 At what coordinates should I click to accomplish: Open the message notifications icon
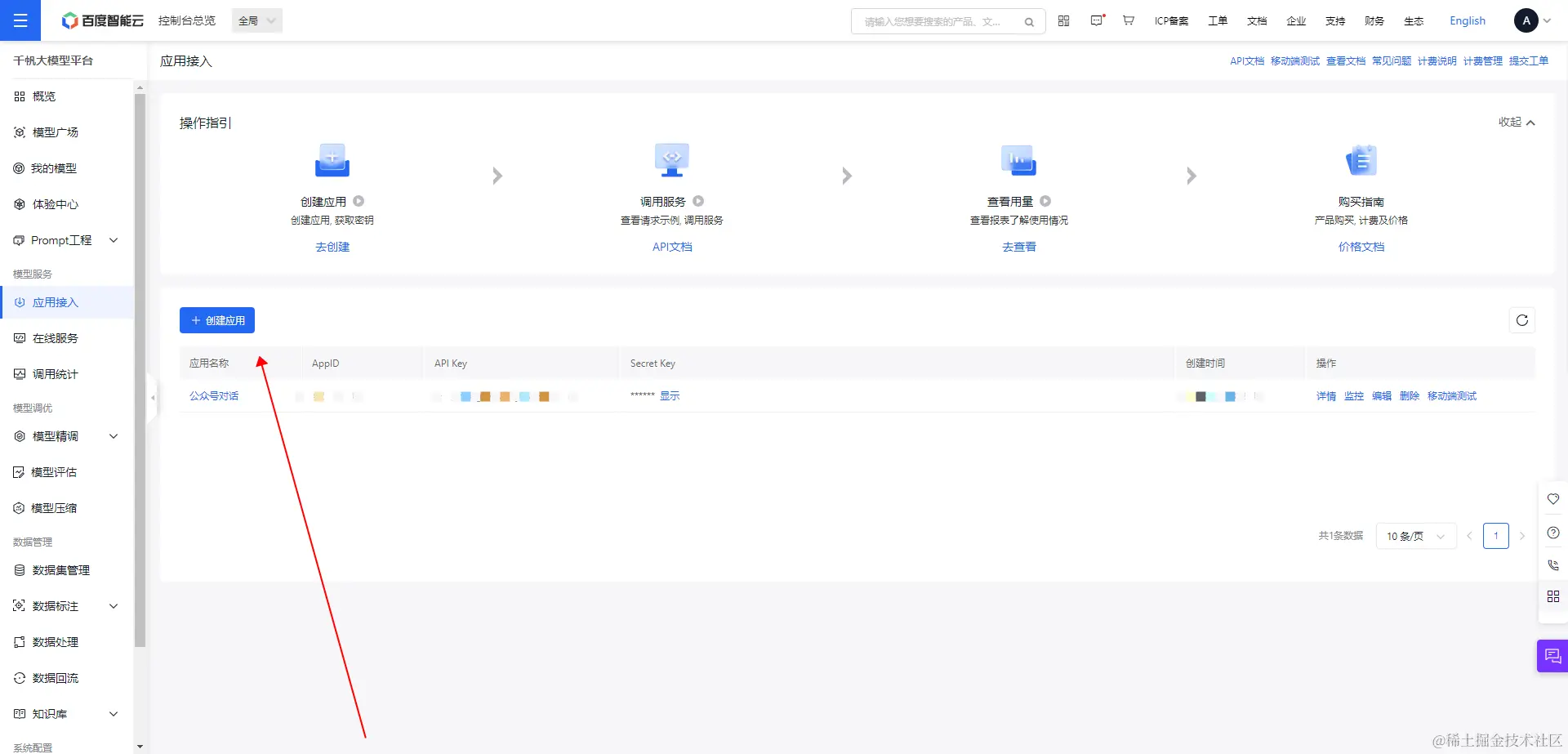pyautogui.click(x=1097, y=20)
